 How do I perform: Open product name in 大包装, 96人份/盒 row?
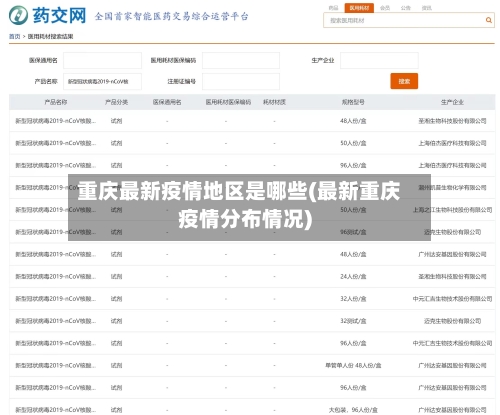tap(55, 410)
